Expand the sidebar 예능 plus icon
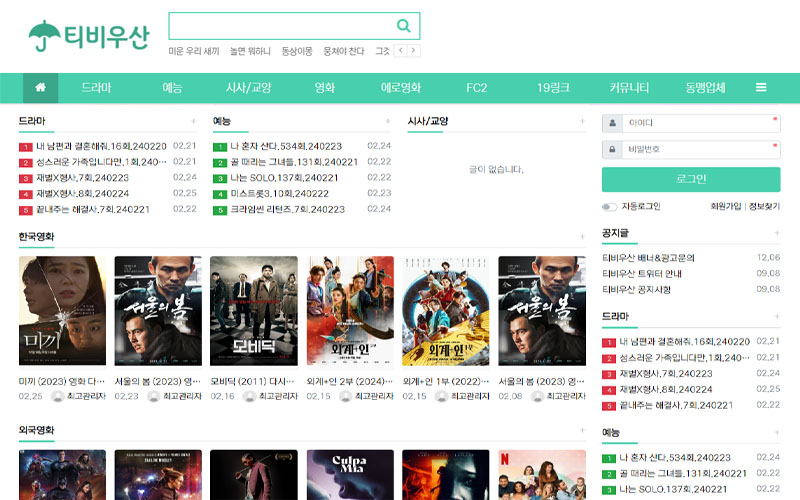This screenshot has height=500, width=800. (x=777, y=432)
